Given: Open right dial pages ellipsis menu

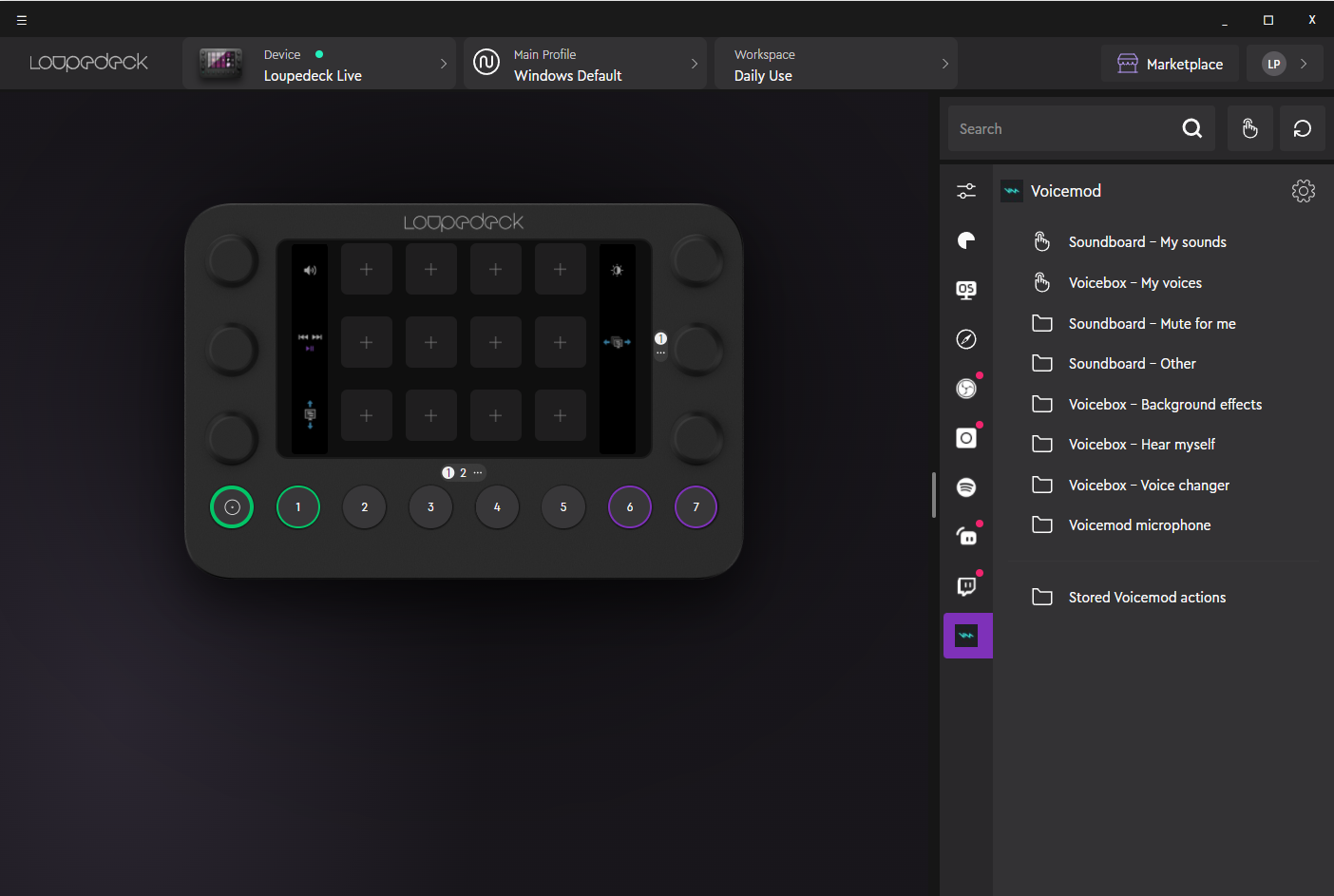Looking at the screenshot, I should 660,353.
